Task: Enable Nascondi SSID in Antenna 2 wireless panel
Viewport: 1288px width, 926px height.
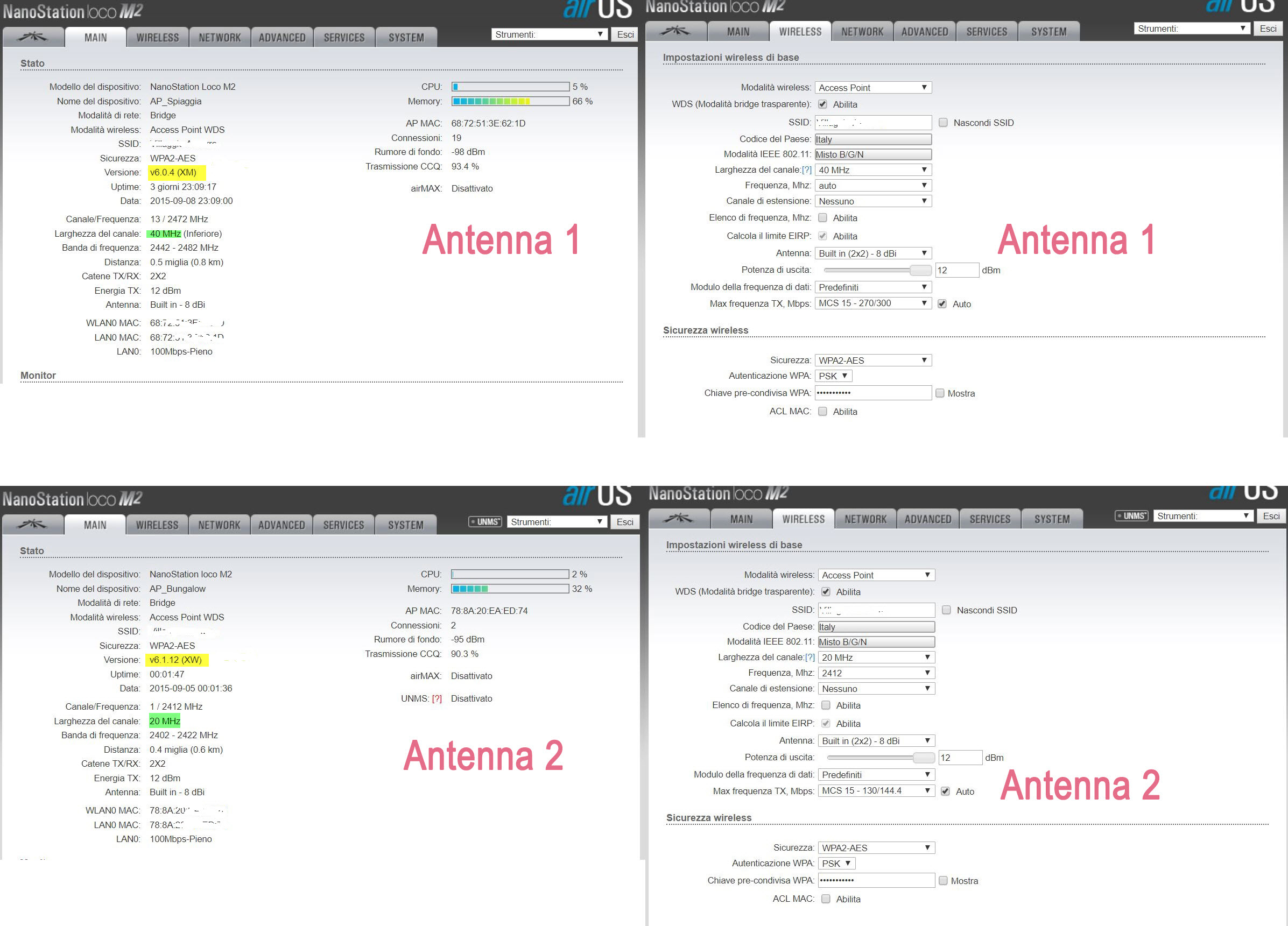Action: pos(947,610)
